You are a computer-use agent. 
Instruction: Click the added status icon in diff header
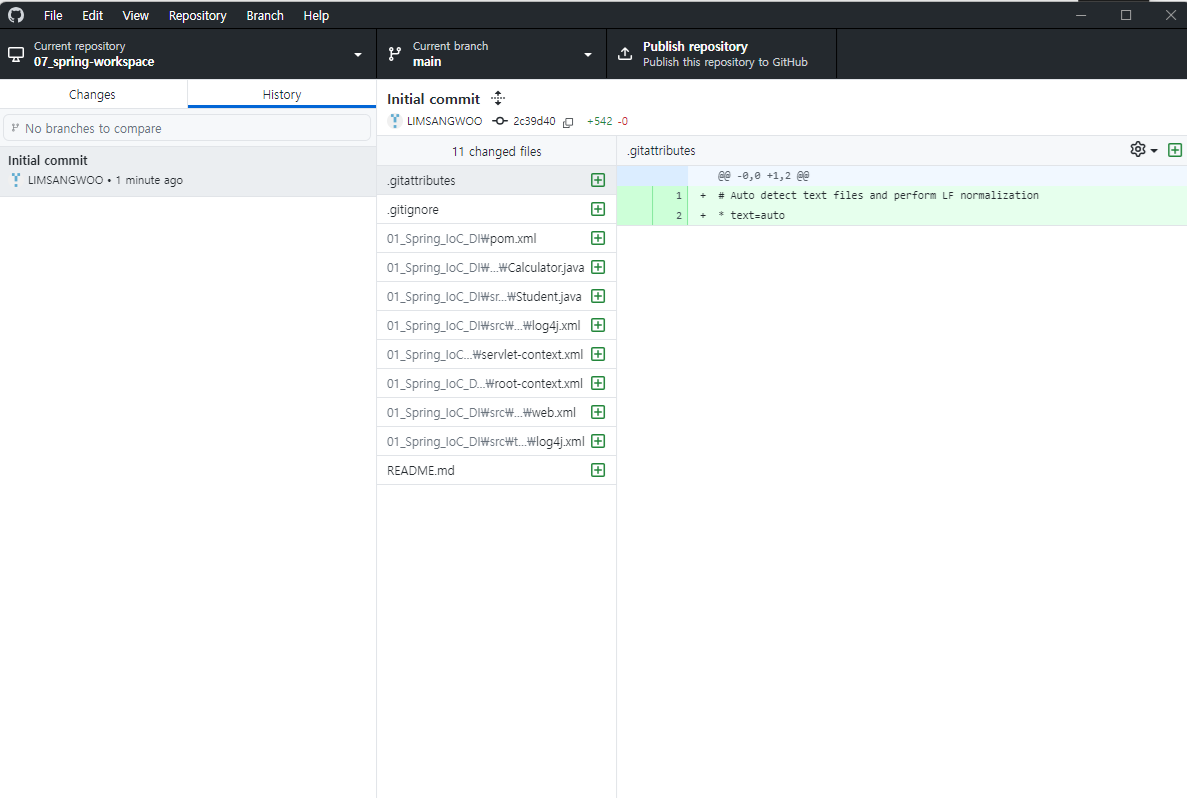click(x=1175, y=150)
